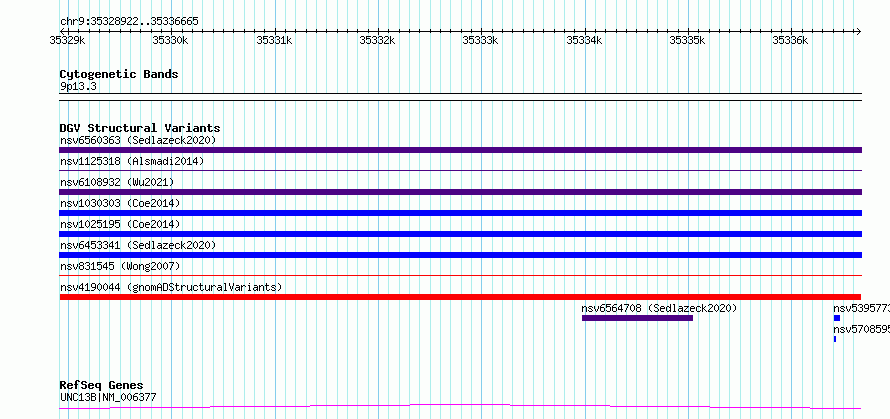Click the thin red nsv831545 variant line
The height and width of the screenshot is (419, 890).
pos(460,275)
